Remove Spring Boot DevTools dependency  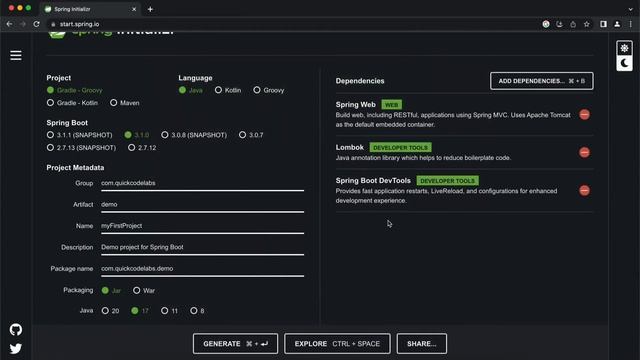[584, 190]
